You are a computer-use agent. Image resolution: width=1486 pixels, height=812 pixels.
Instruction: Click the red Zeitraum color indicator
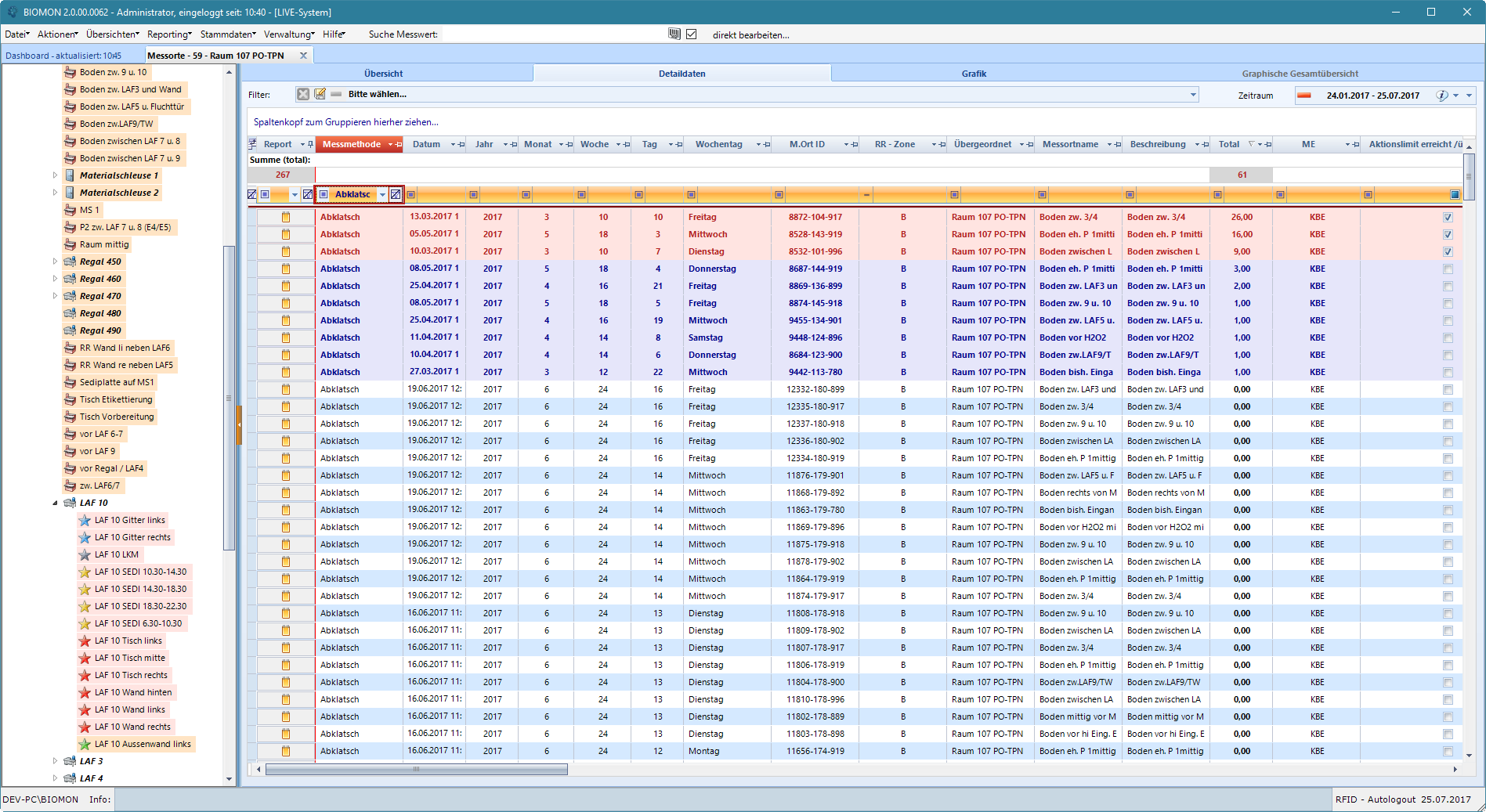click(1304, 96)
